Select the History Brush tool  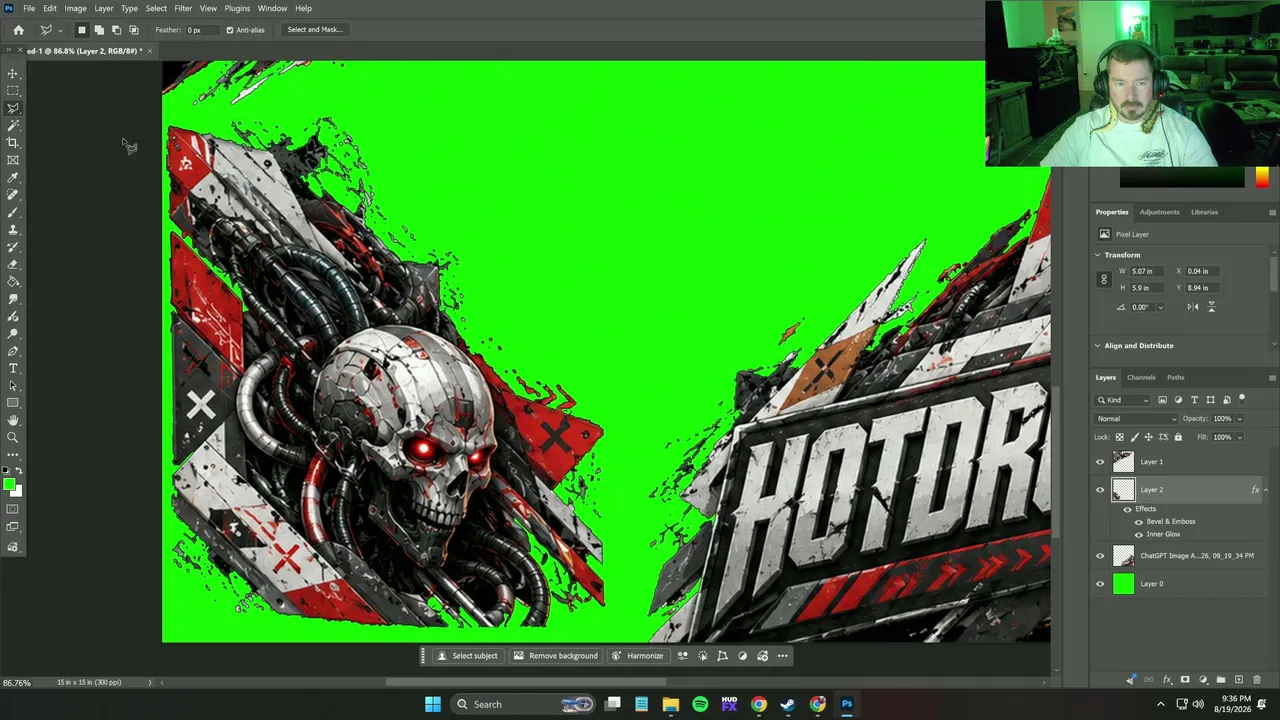(13, 247)
